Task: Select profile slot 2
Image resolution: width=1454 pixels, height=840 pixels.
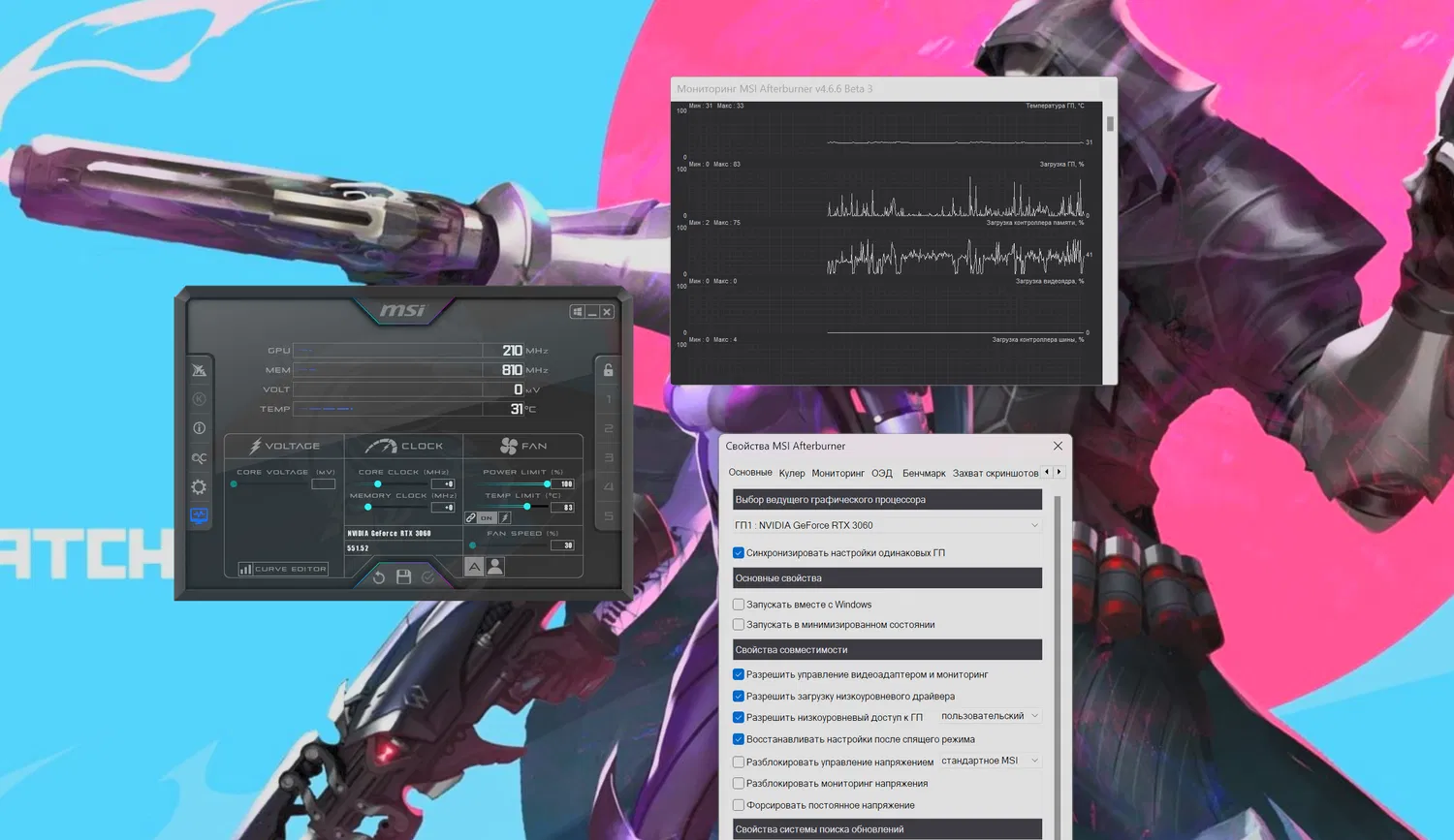Action: coord(609,428)
